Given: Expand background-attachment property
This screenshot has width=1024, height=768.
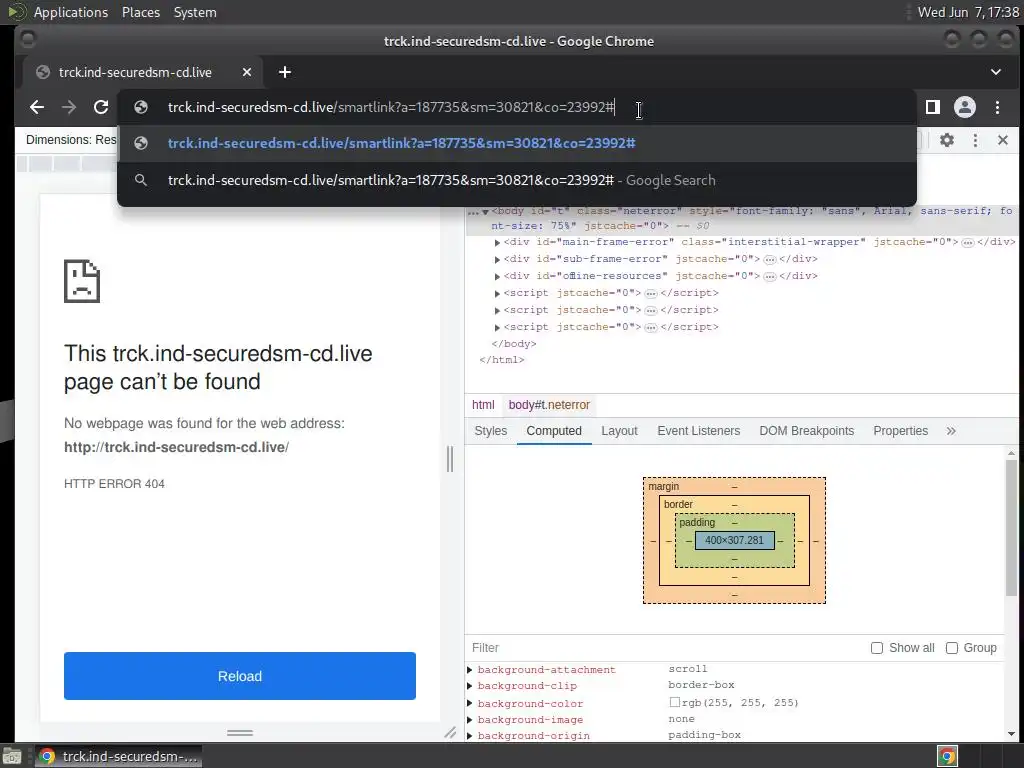Looking at the screenshot, I should pyautogui.click(x=470, y=669).
